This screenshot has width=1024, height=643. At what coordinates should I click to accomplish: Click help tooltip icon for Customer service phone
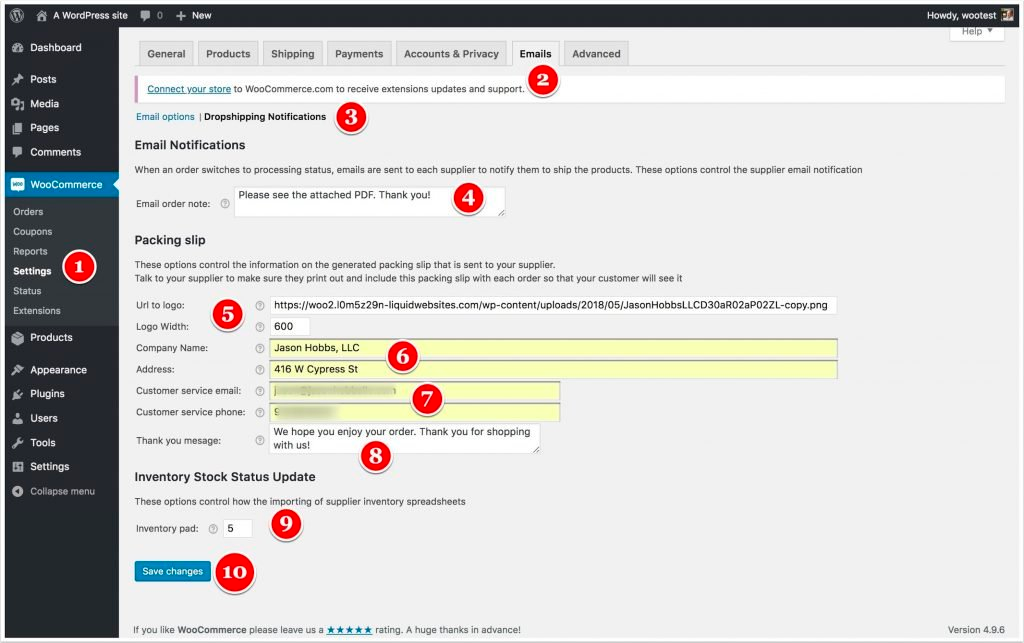(x=260, y=413)
